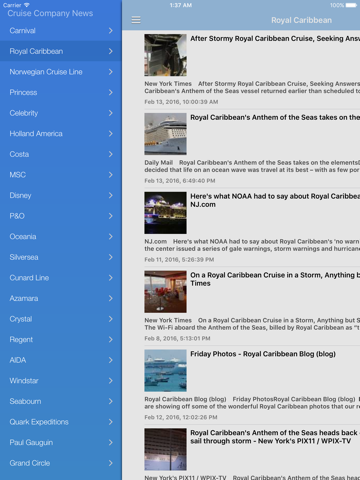Click the Seabourn row chevron
Image resolution: width=360 pixels, height=480 pixels.
point(111,401)
